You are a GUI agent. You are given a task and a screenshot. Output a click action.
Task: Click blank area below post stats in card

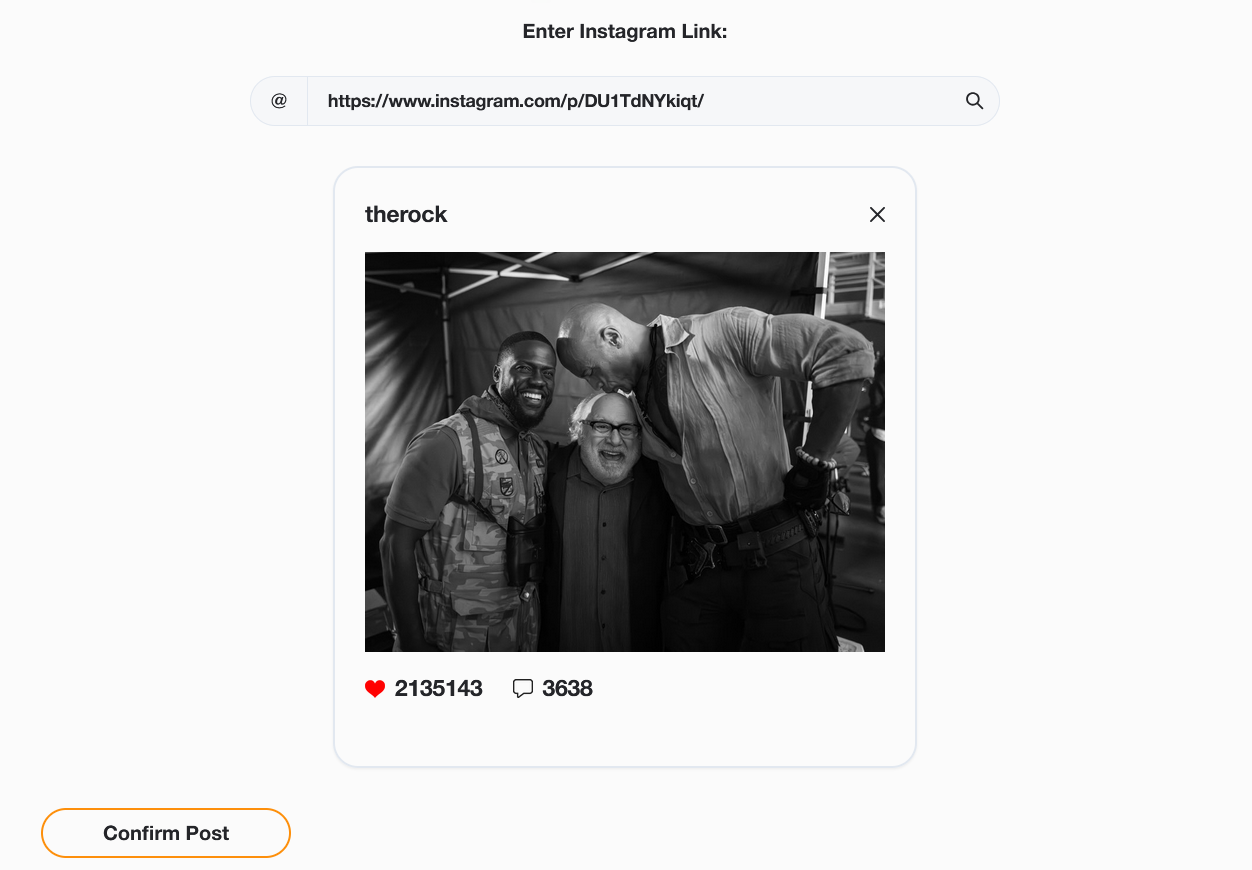point(624,735)
